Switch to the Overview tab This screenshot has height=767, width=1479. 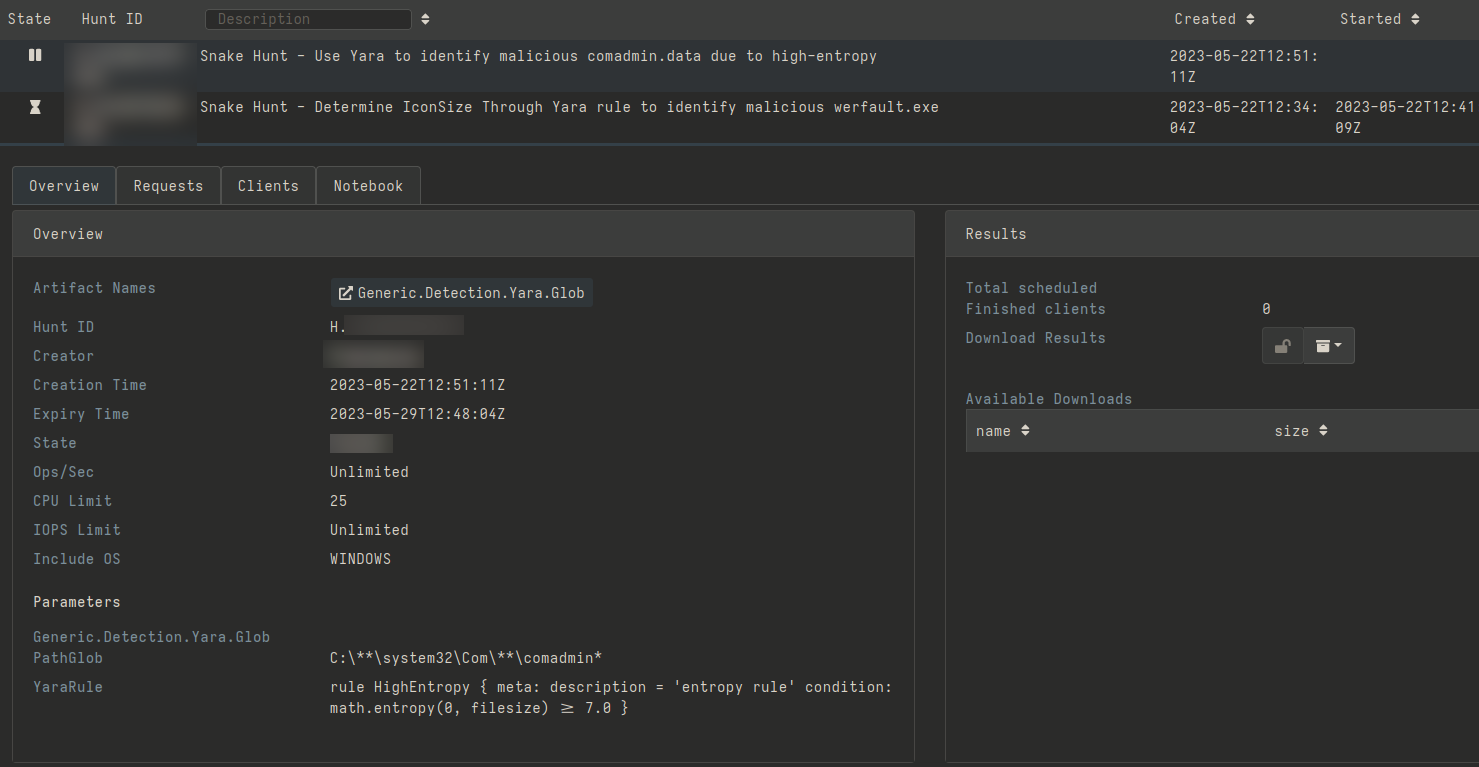coord(64,186)
